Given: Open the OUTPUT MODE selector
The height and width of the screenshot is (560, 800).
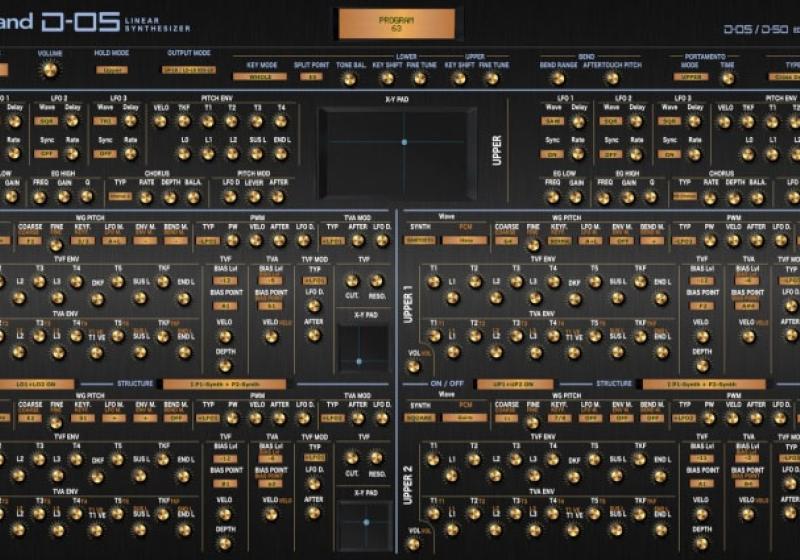Looking at the screenshot, I should pos(189,70).
